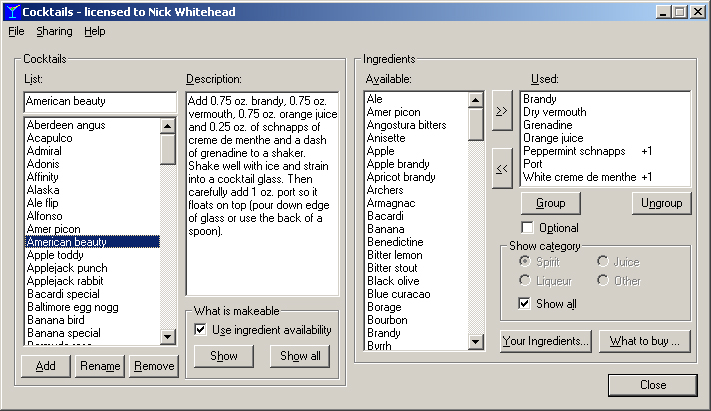This screenshot has width=711, height=411.
Task: Click cocktail list scrollbar up arrow
Action: pos(168,126)
